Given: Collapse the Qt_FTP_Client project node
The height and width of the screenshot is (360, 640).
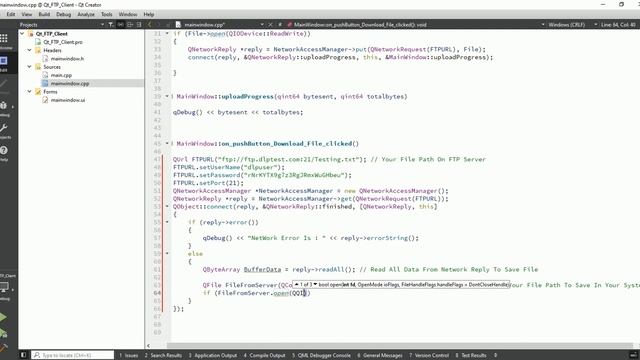Looking at the screenshot, I should 22,34.
